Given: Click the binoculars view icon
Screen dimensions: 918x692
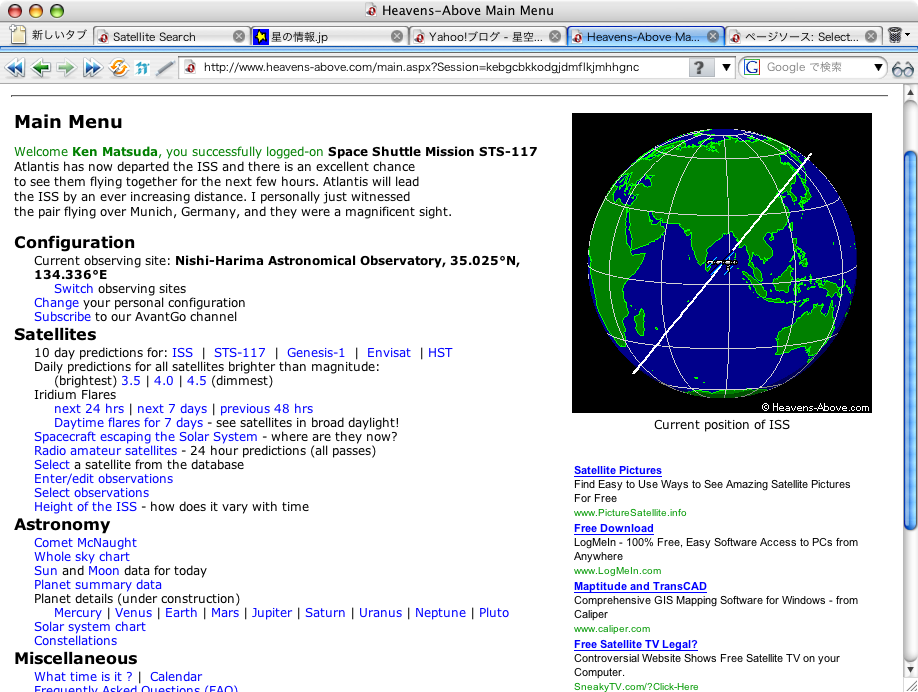Looking at the screenshot, I should click(902, 69).
